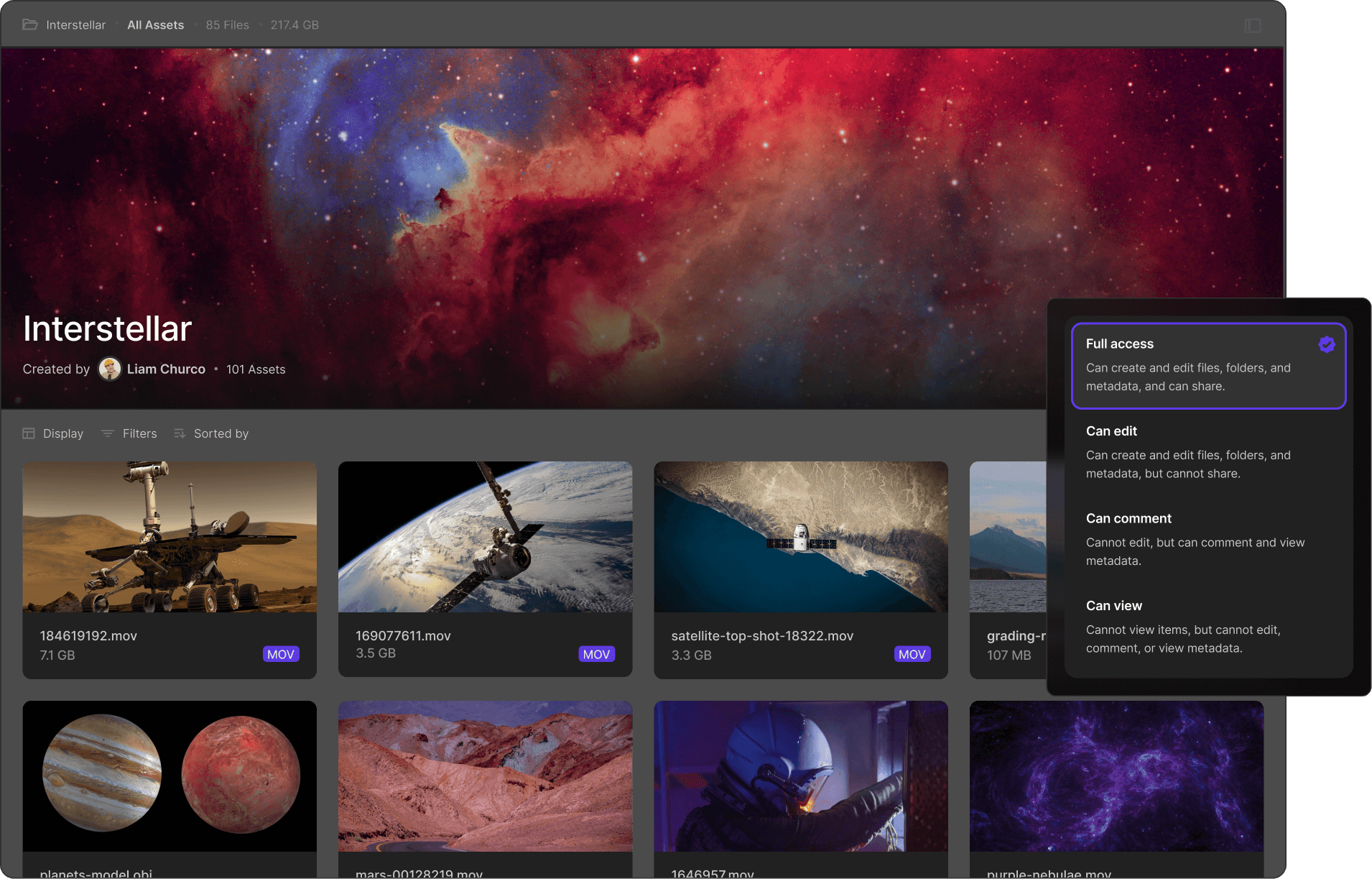Viewport: 1372px width, 879px height.
Task: Click the 107 MB file size
Action: click(1009, 655)
